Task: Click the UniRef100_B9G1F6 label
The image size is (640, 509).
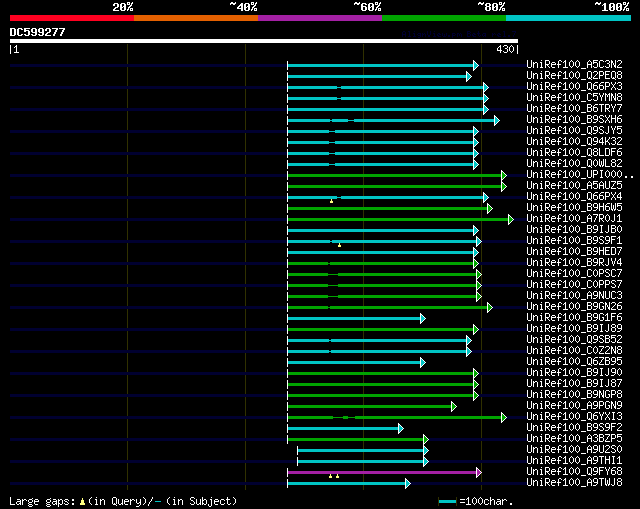Action: 574,318
